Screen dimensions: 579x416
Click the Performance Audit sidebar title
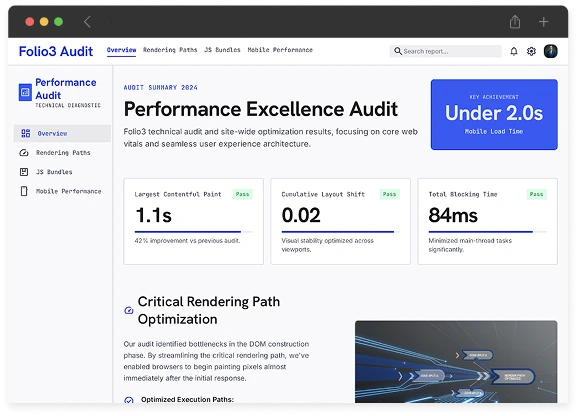tap(66, 89)
